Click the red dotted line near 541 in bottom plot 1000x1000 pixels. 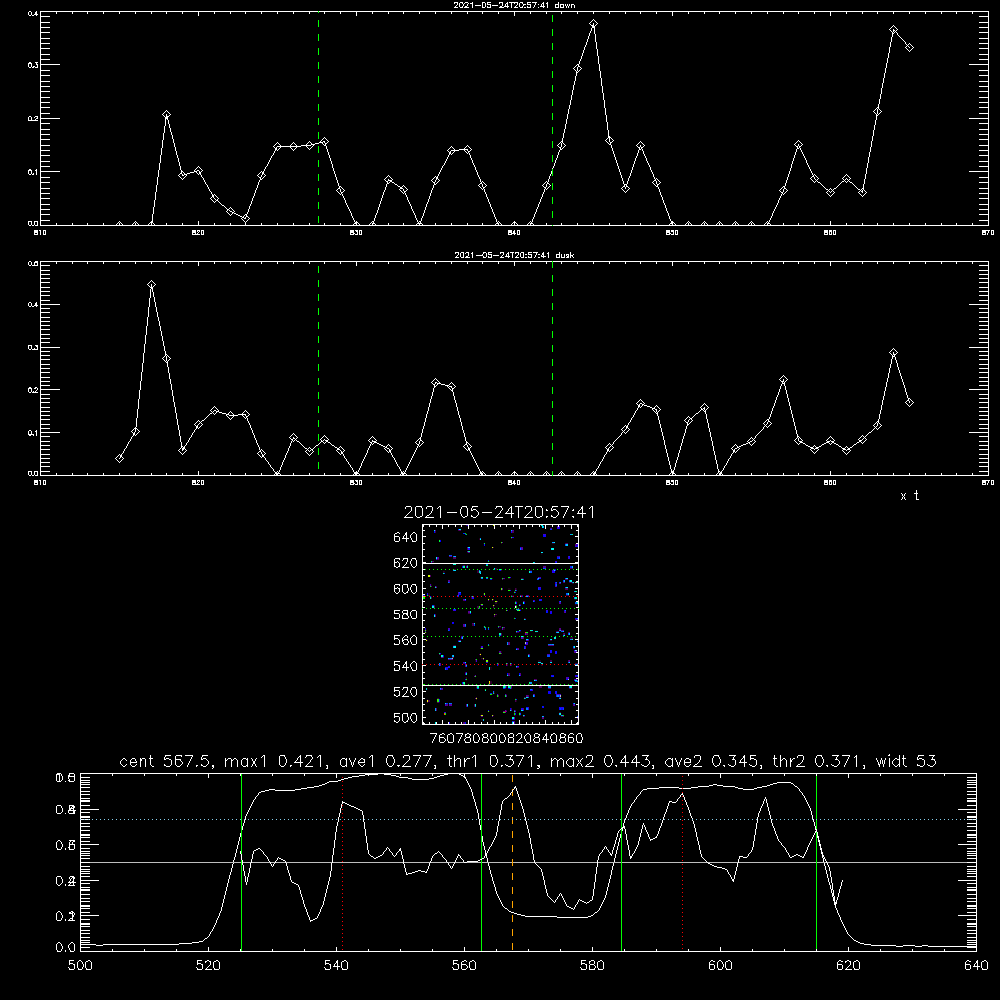342,862
